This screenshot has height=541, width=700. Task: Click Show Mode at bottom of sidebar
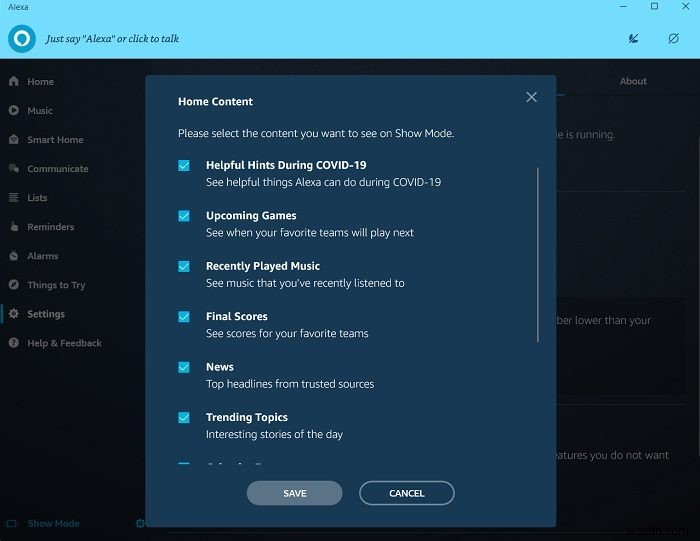(54, 523)
